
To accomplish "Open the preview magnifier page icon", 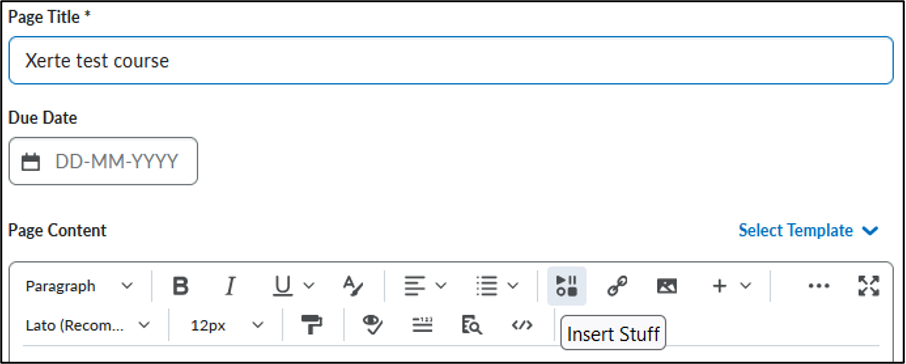I will tap(472, 325).
